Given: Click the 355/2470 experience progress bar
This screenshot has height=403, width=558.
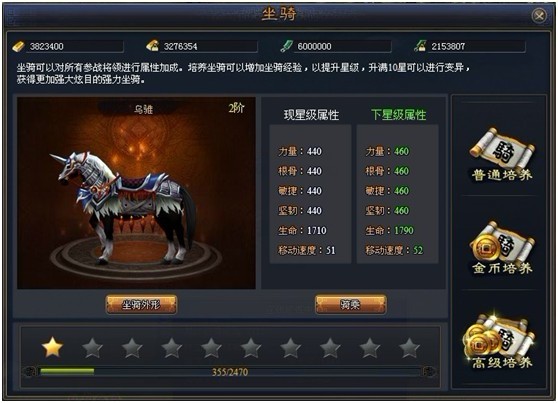Looking at the screenshot, I should pos(230,372).
